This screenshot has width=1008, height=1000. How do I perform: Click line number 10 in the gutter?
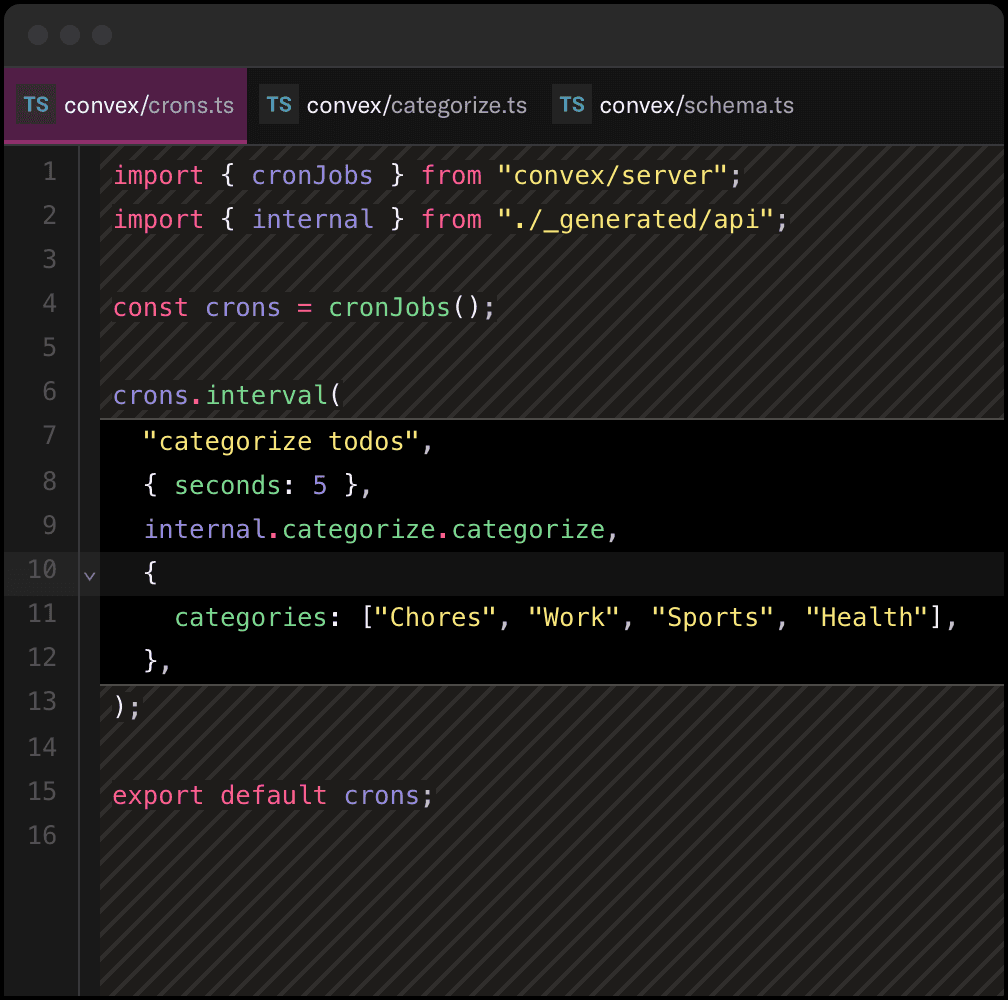point(42,569)
